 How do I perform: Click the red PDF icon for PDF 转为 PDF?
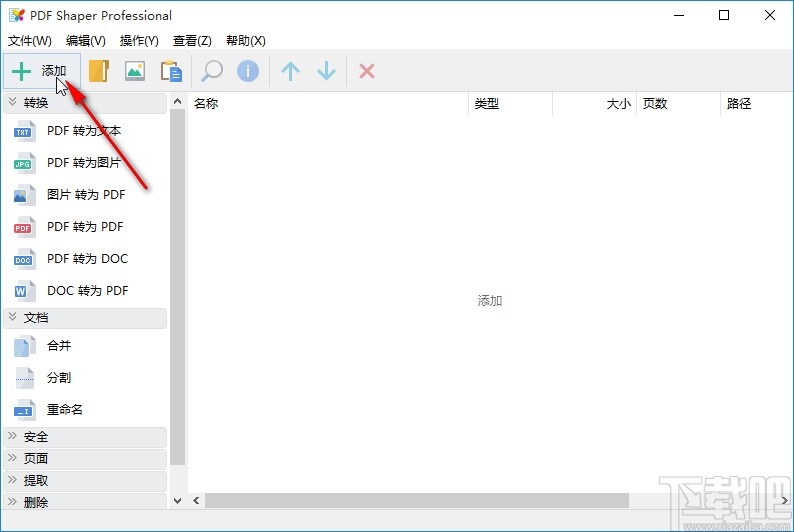tap(24, 227)
